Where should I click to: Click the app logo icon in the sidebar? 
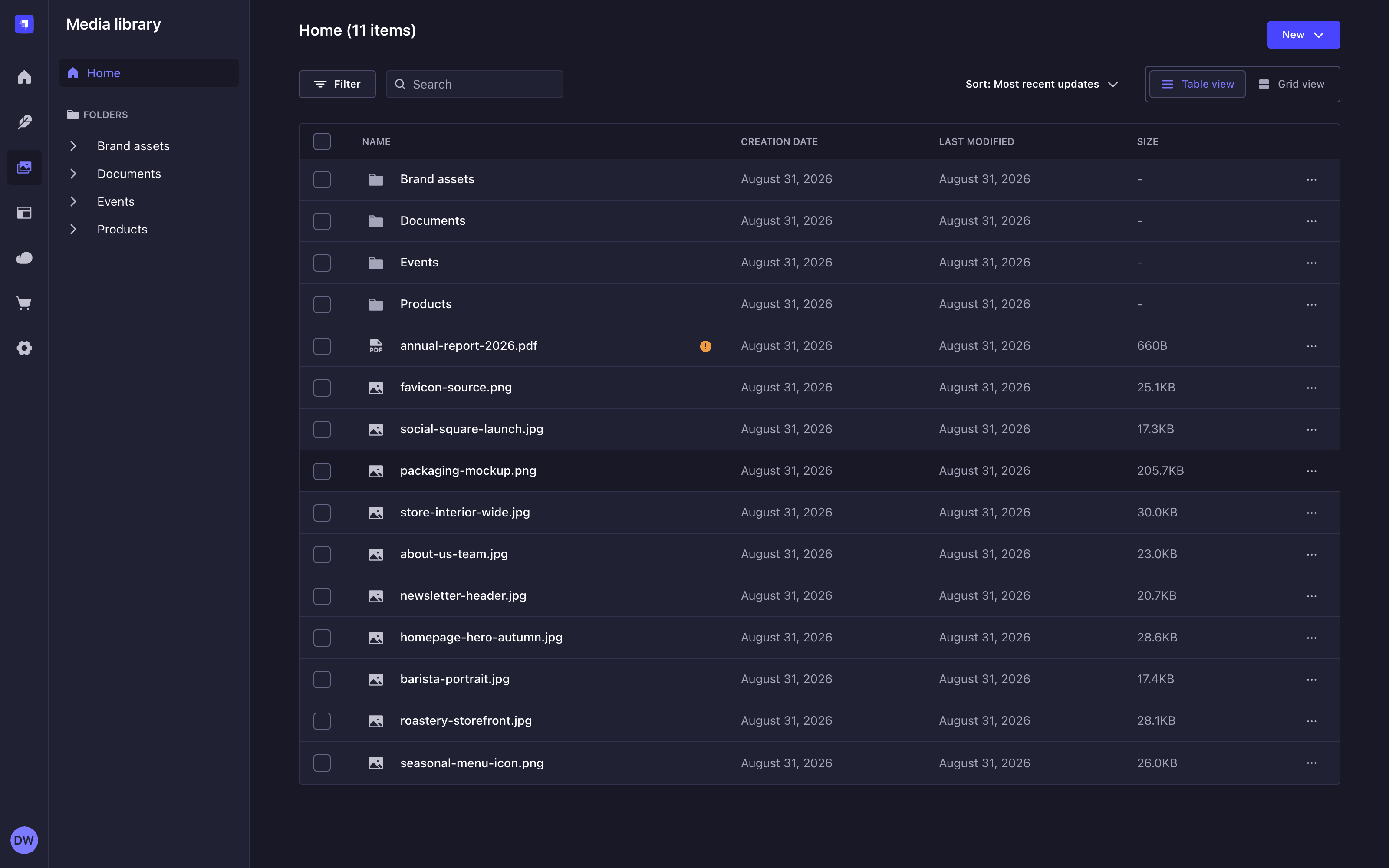24,24
